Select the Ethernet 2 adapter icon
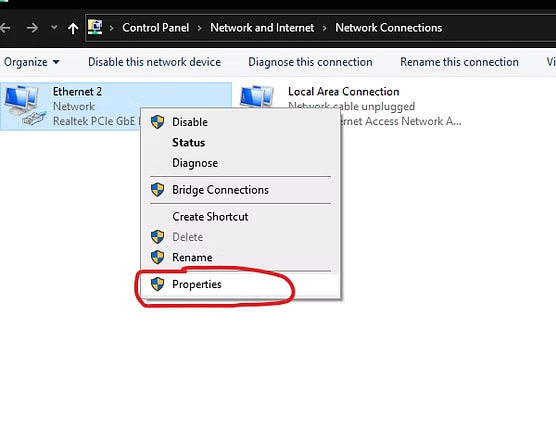Screen dimensions: 556x441 tap(25, 105)
